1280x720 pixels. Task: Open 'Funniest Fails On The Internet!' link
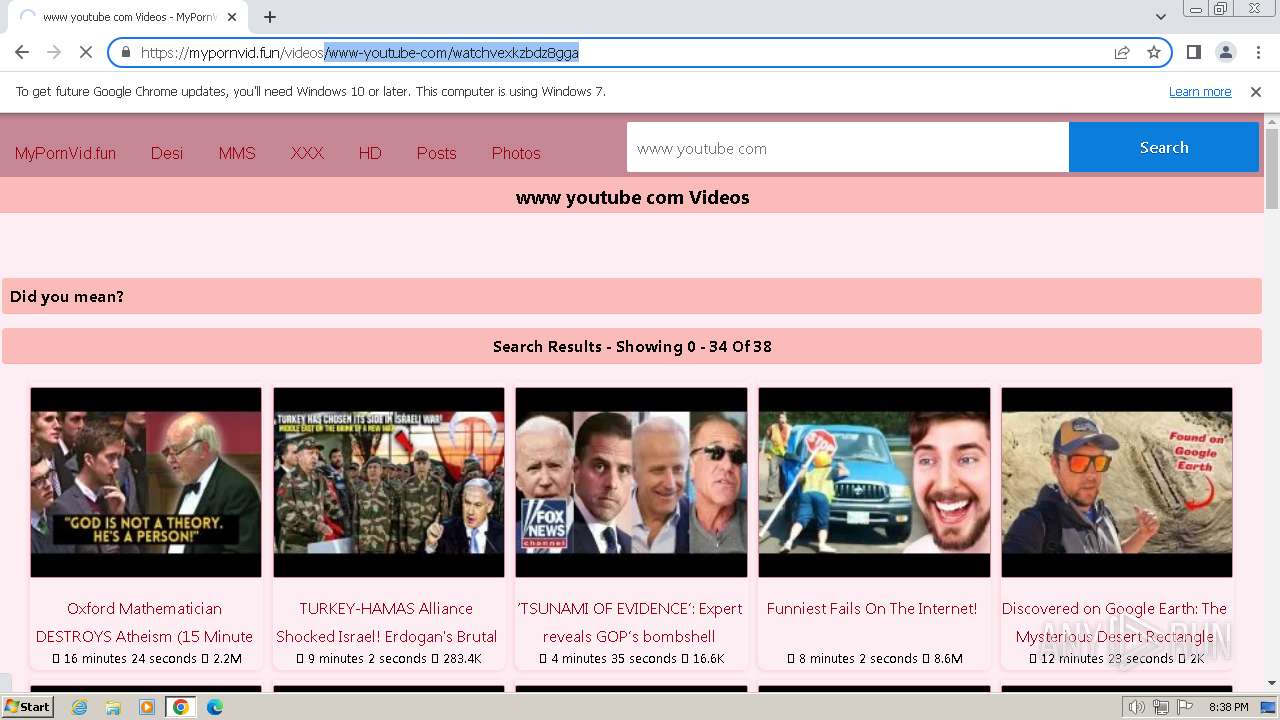pos(872,608)
